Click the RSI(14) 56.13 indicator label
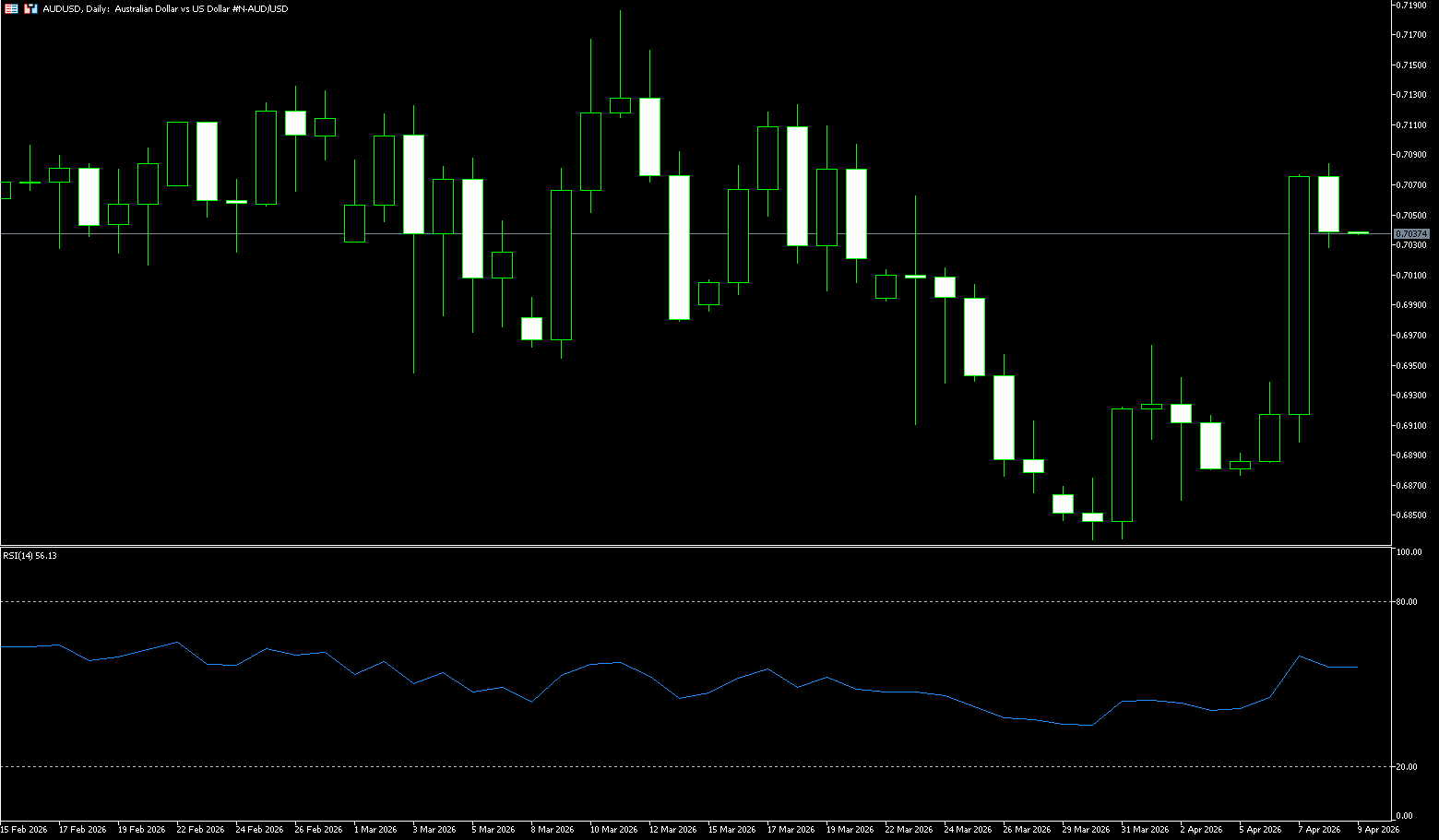This screenshot has width=1439, height=840. [30, 556]
